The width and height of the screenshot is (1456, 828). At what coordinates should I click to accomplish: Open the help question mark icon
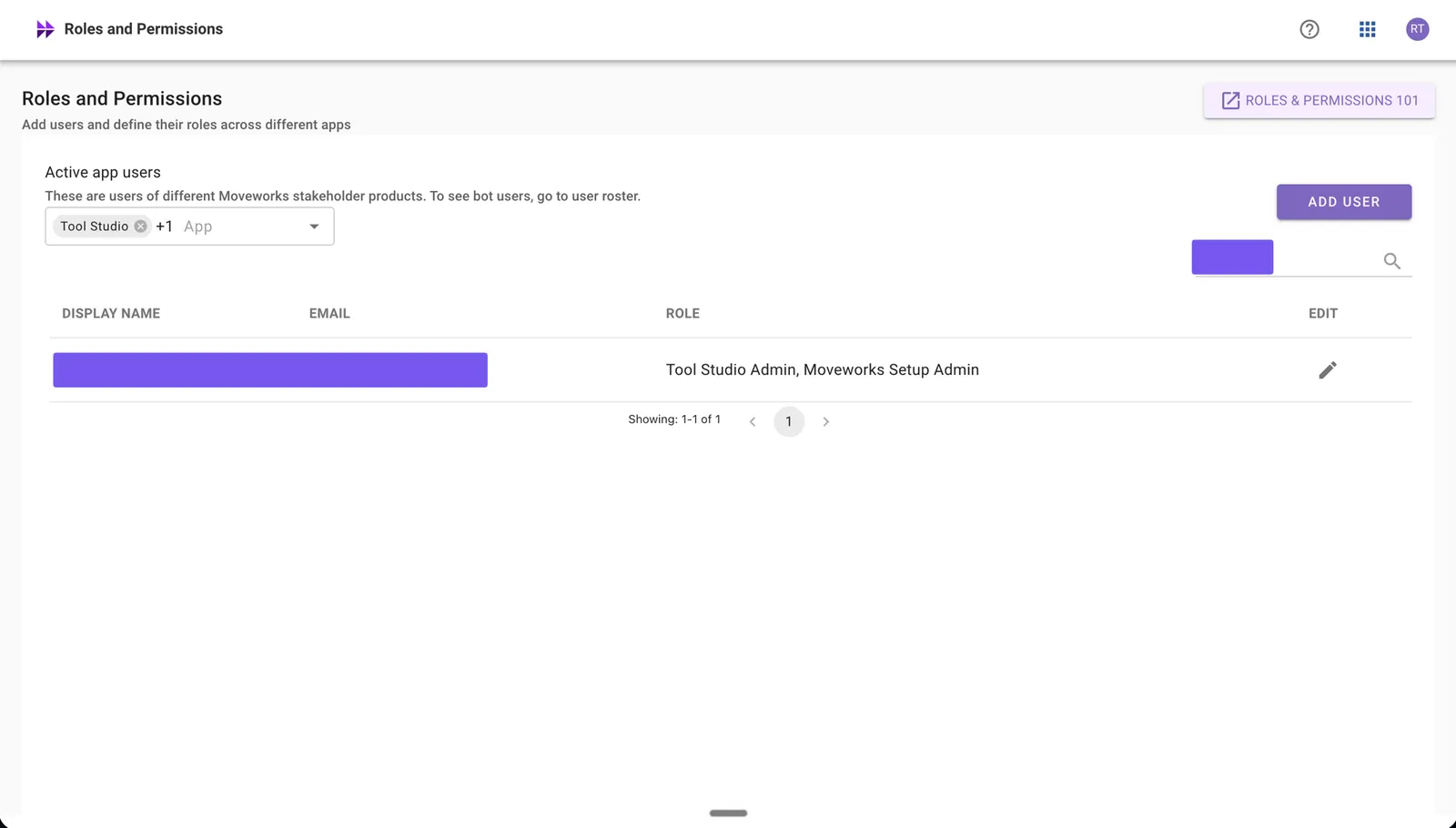pos(1309,29)
